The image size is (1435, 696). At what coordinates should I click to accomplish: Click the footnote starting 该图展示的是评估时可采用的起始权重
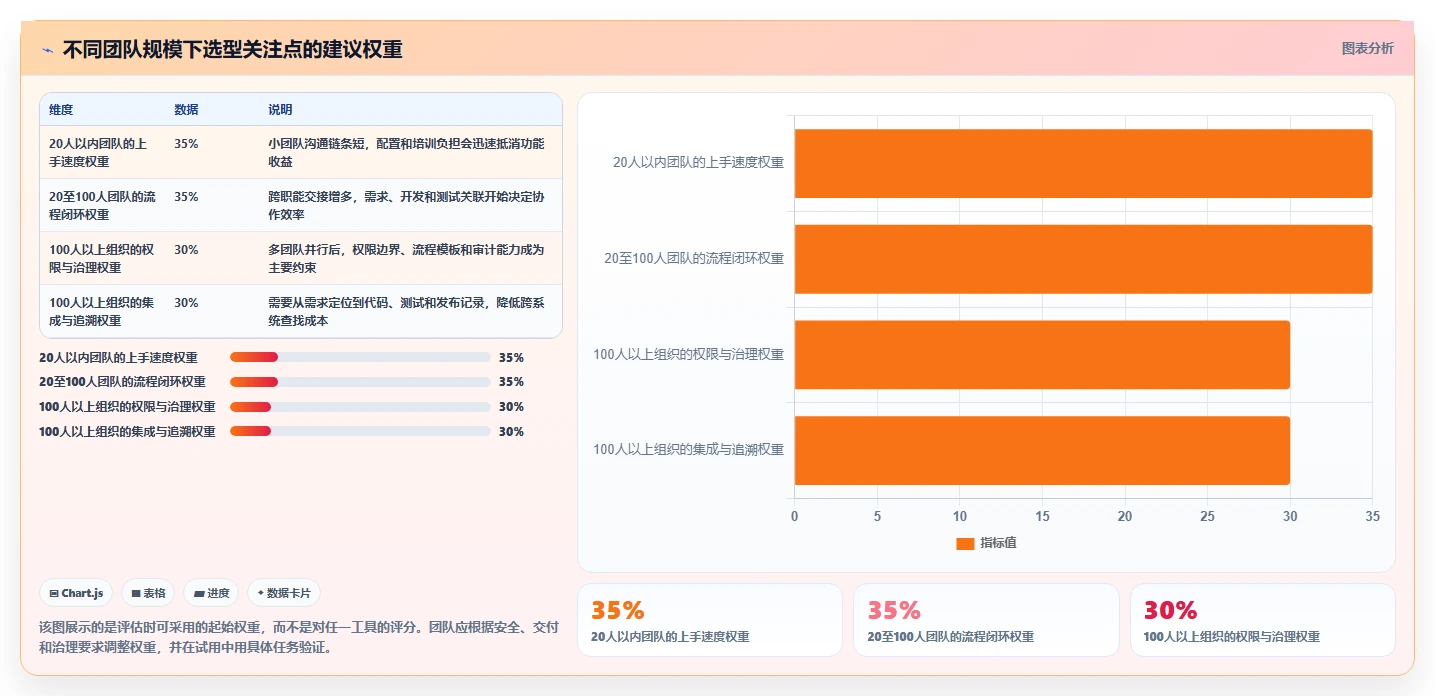pyautogui.click(x=299, y=637)
